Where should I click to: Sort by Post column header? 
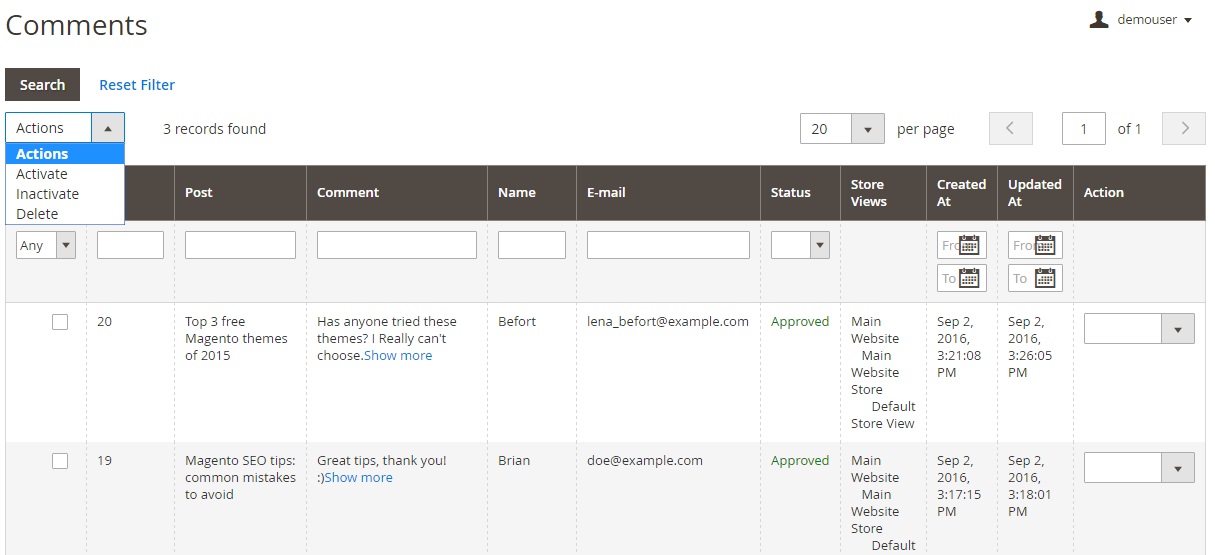[x=199, y=193]
